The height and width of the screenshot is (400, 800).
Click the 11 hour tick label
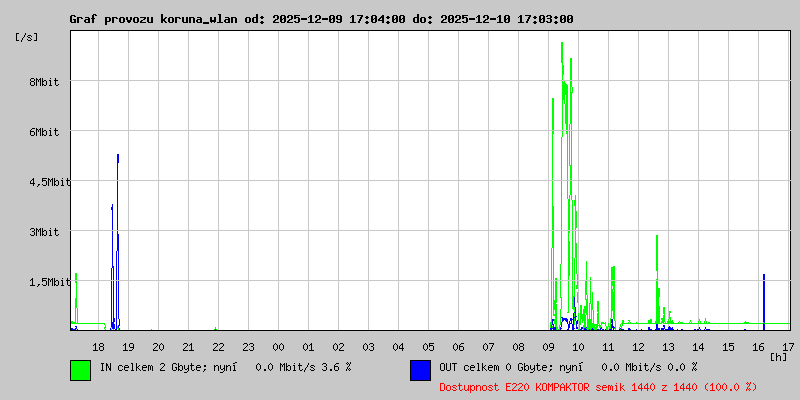click(x=608, y=347)
